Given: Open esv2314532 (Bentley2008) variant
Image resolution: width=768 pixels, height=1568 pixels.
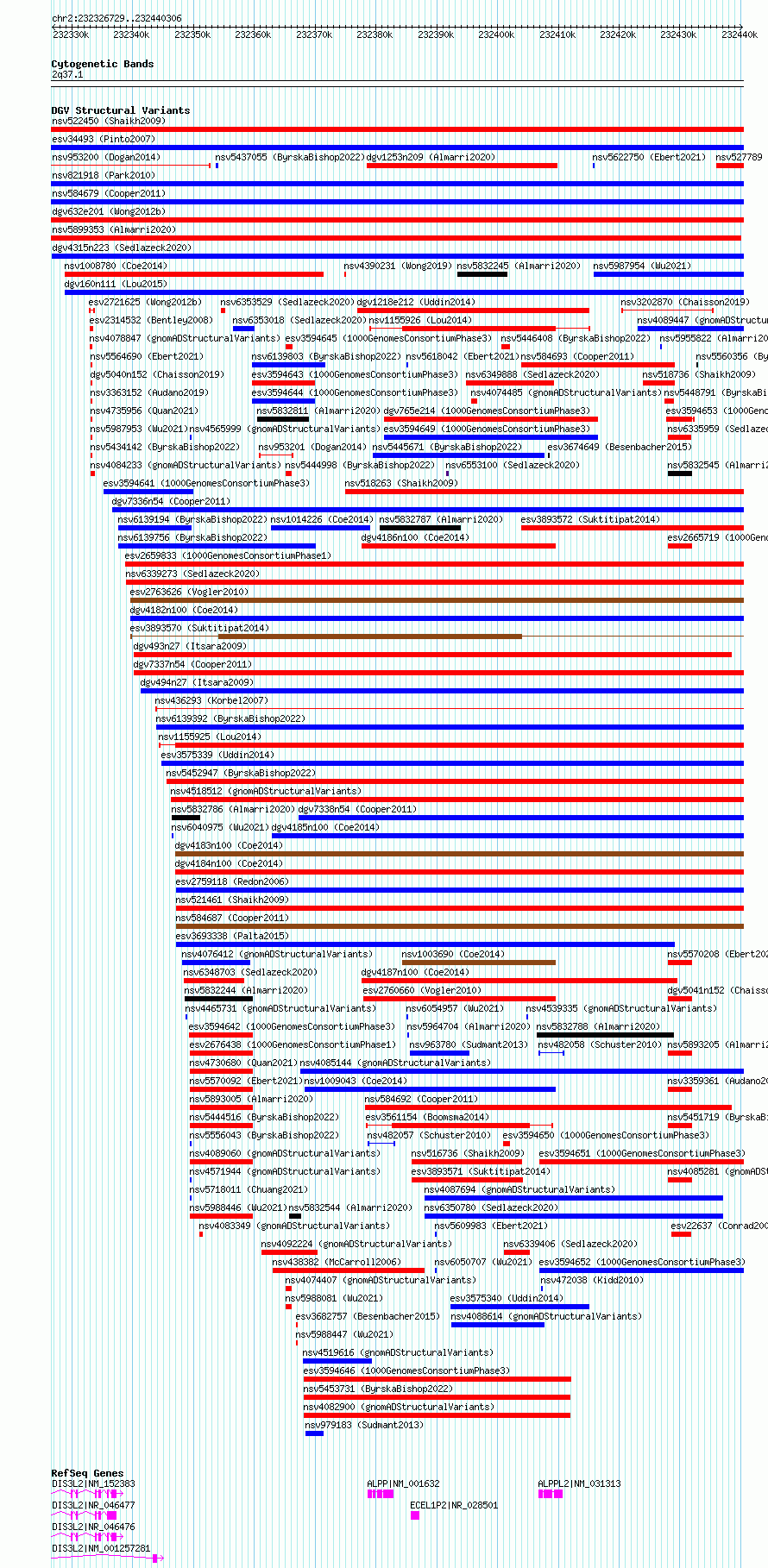Looking at the screenshot, I should 150,320.
